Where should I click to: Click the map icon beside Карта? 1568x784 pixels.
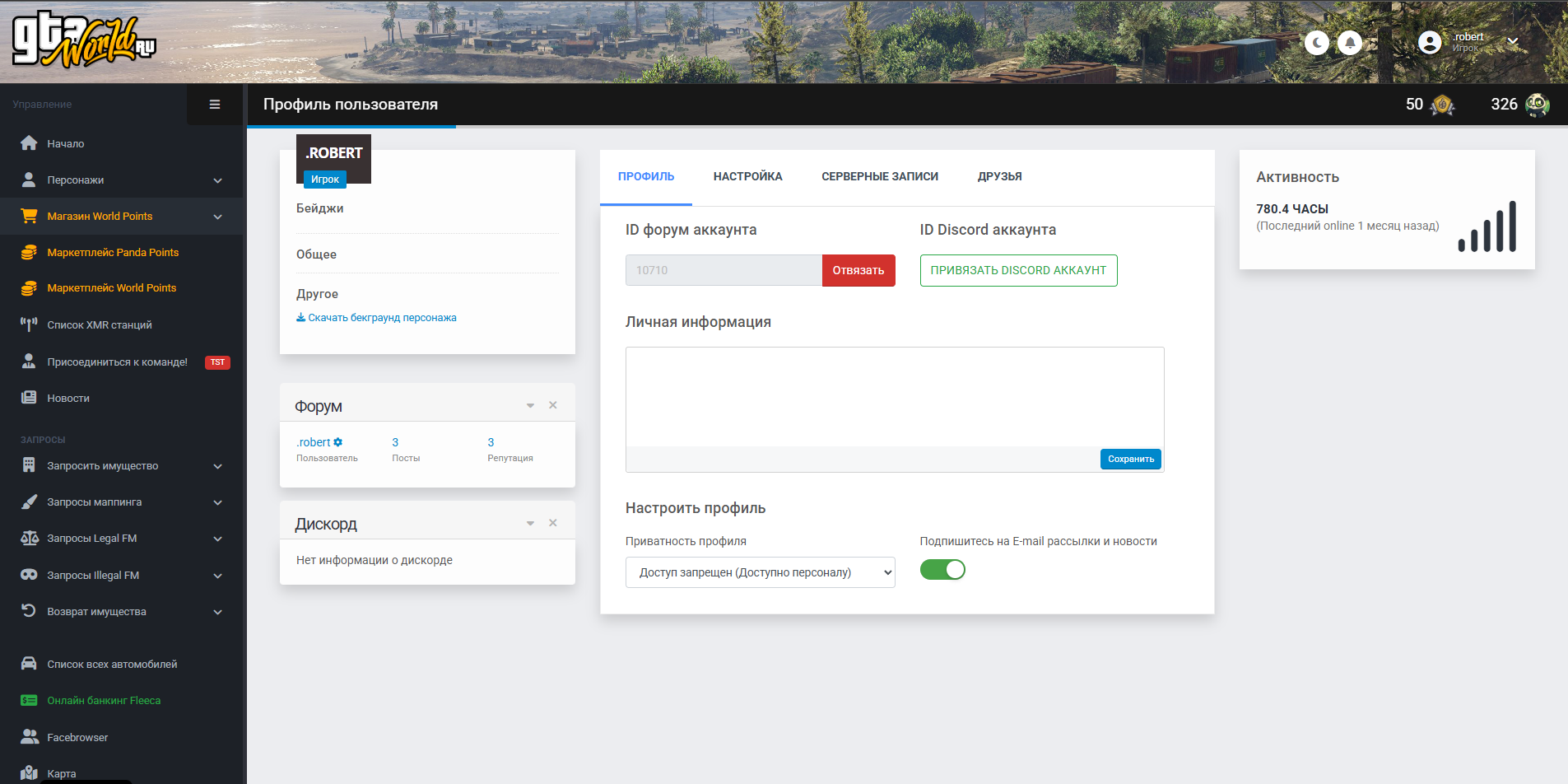[29, 773]
